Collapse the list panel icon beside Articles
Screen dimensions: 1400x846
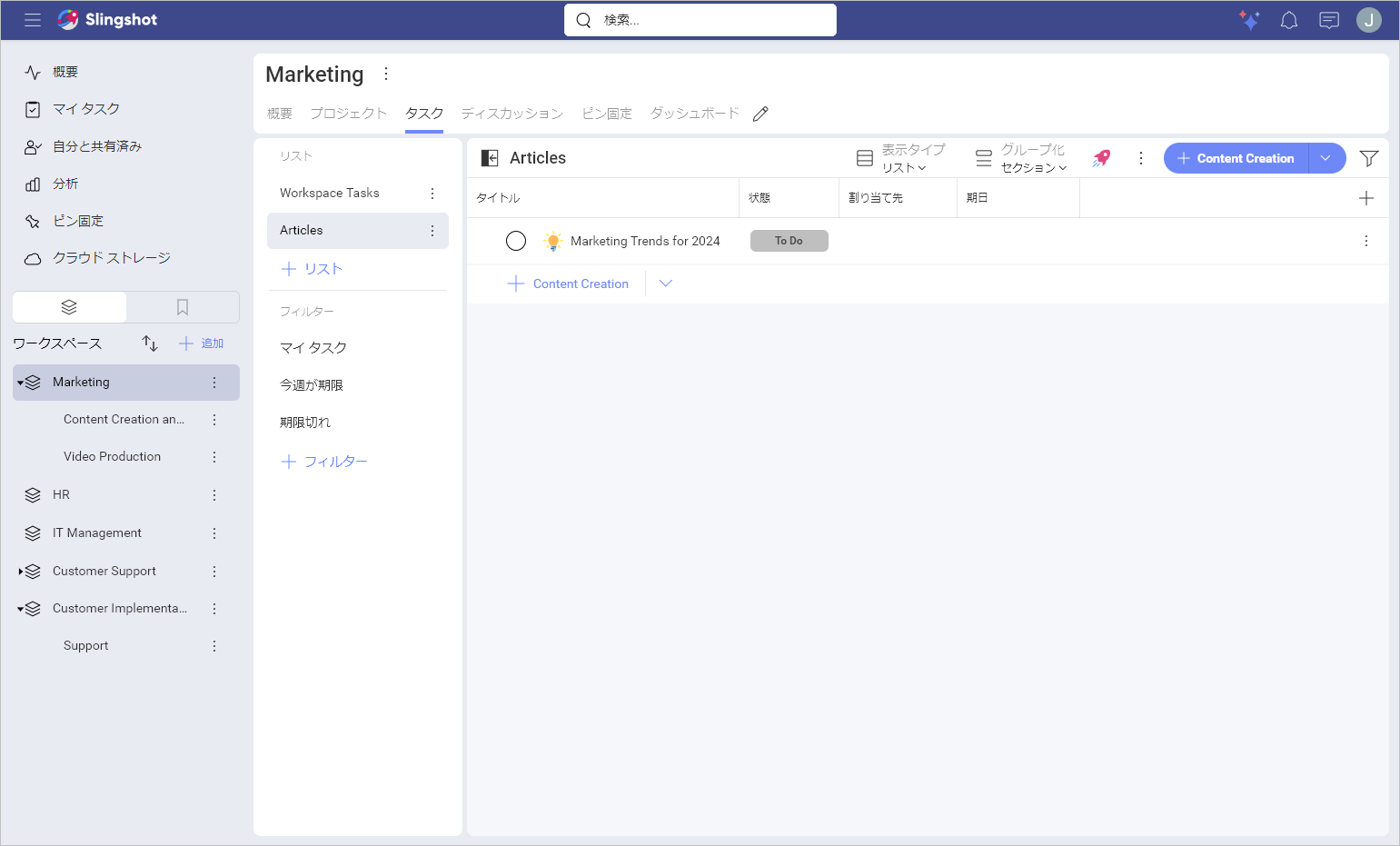click(x=490, y=158)
